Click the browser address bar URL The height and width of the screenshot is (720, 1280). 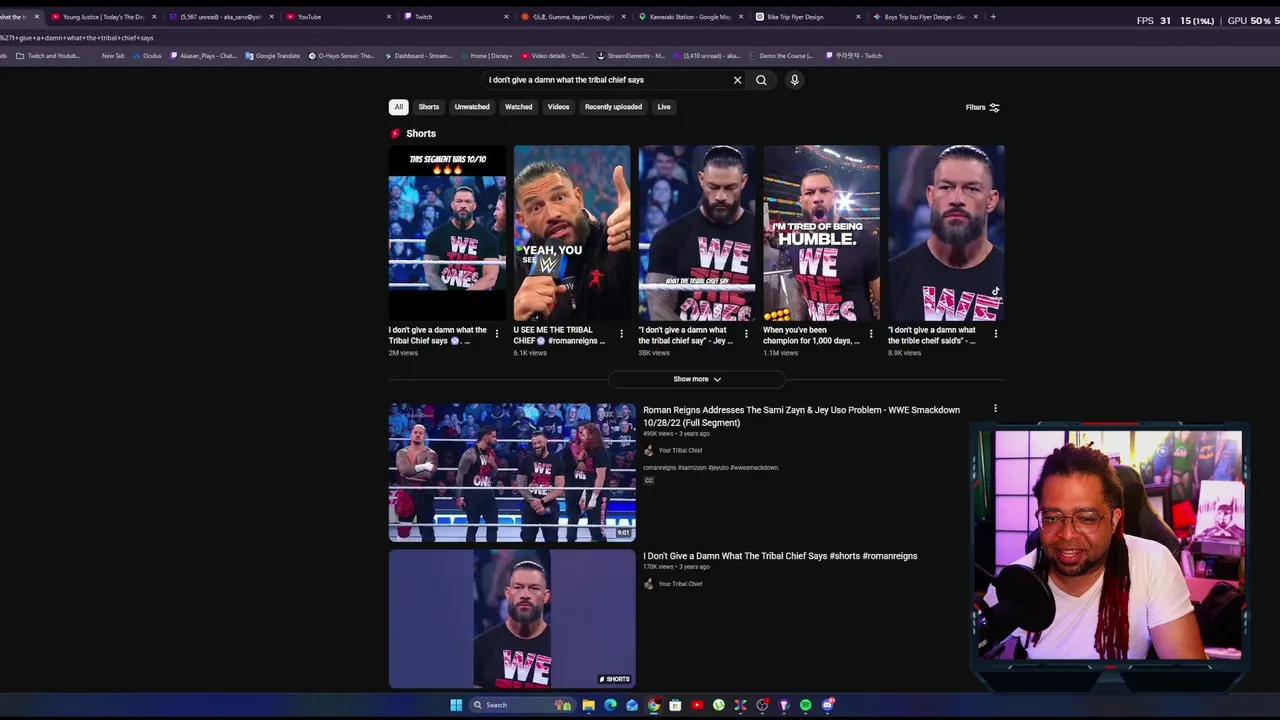click(x=77, y=38)
